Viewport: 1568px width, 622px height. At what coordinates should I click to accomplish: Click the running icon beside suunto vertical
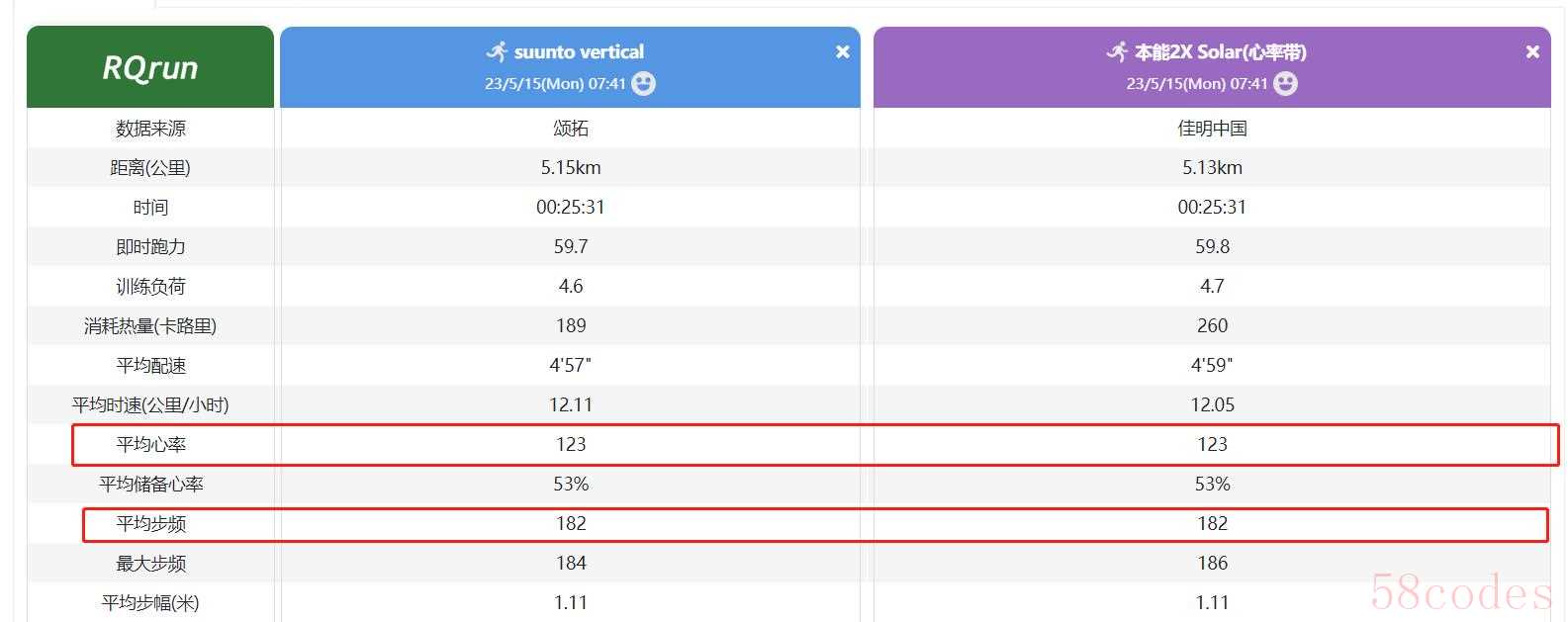pyautogui.click(x=497, y=51)
